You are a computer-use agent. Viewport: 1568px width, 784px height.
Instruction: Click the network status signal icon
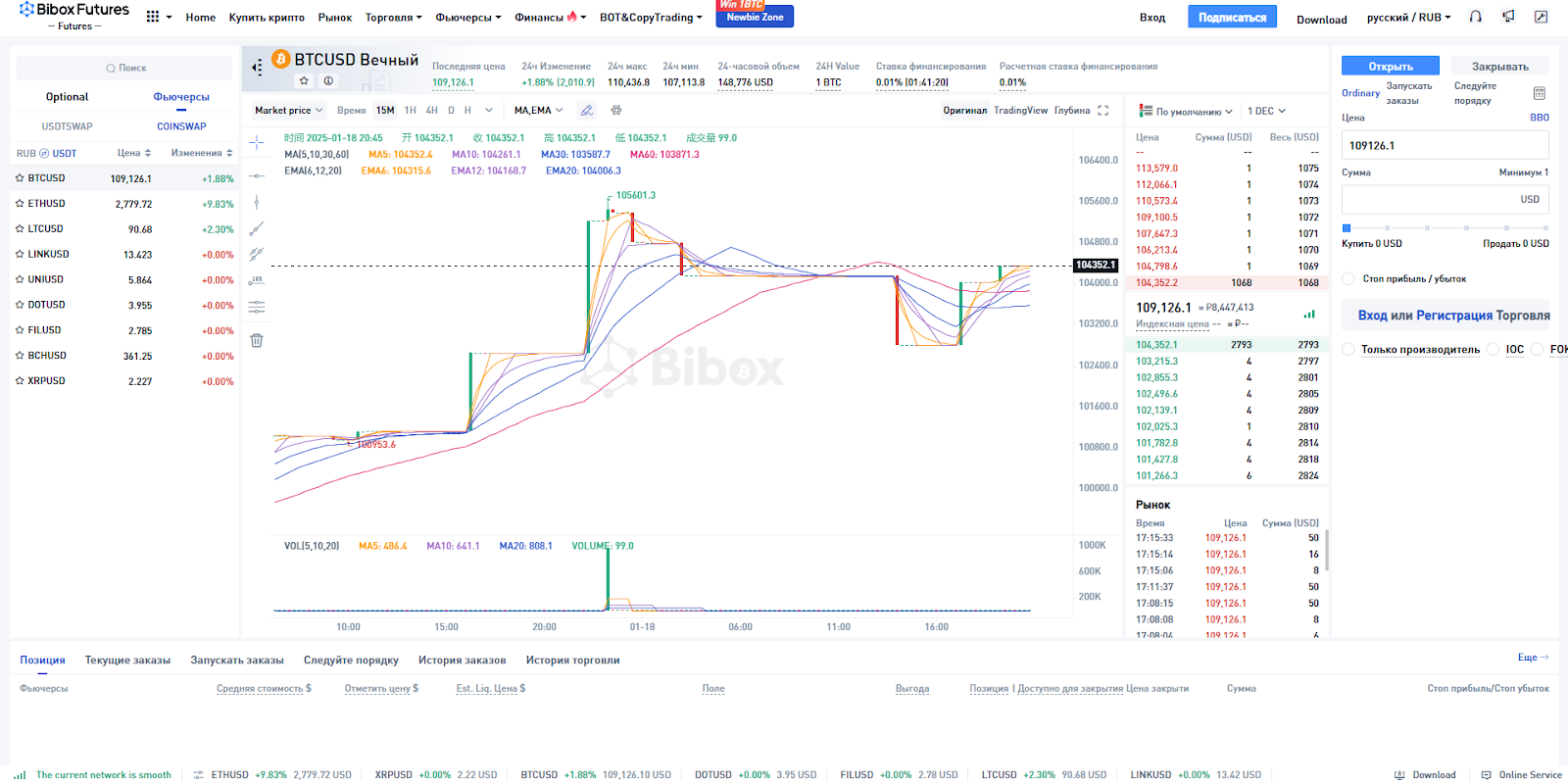pyautogui.click(x=20, y=775)
